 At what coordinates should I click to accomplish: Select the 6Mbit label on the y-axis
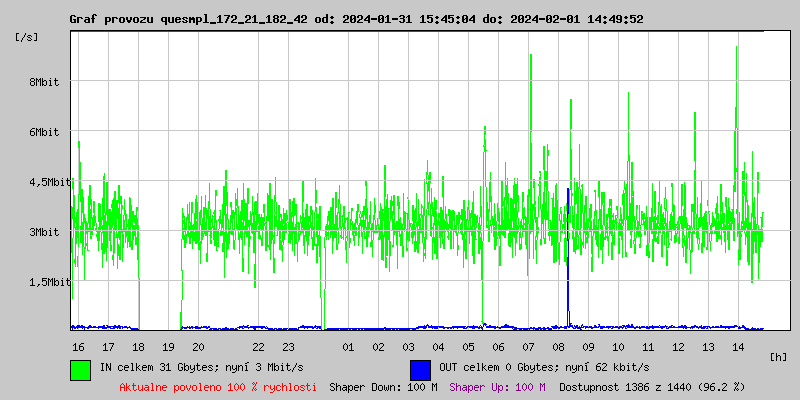[x=44, y=132]
